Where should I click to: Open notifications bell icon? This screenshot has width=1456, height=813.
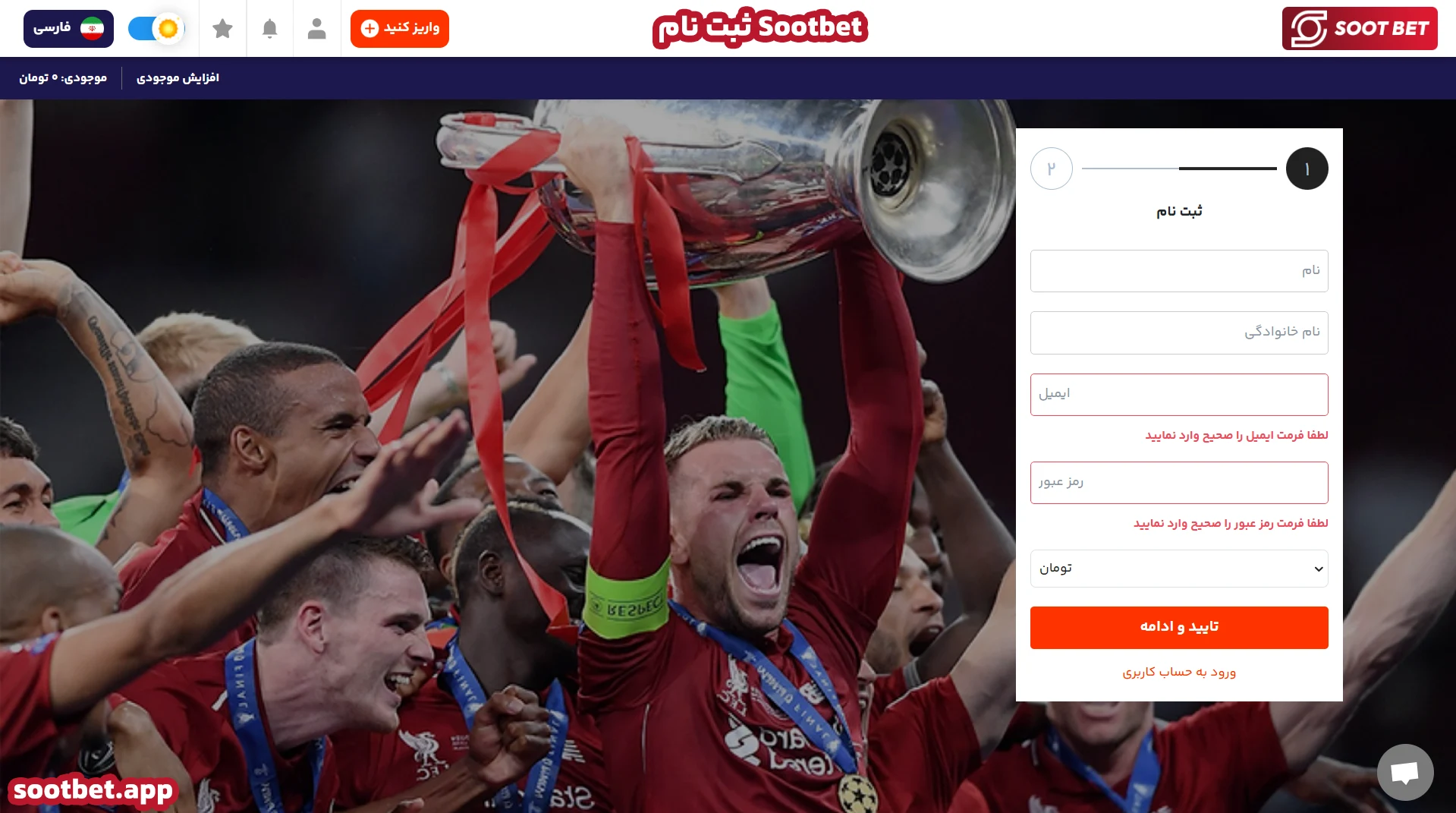tap(269, 29)
